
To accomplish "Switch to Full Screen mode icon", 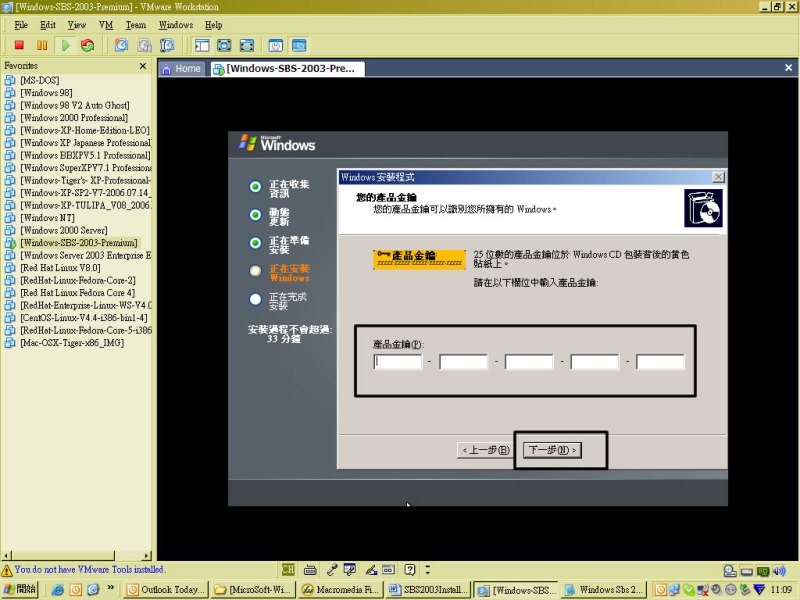I will tap(224, 45).
